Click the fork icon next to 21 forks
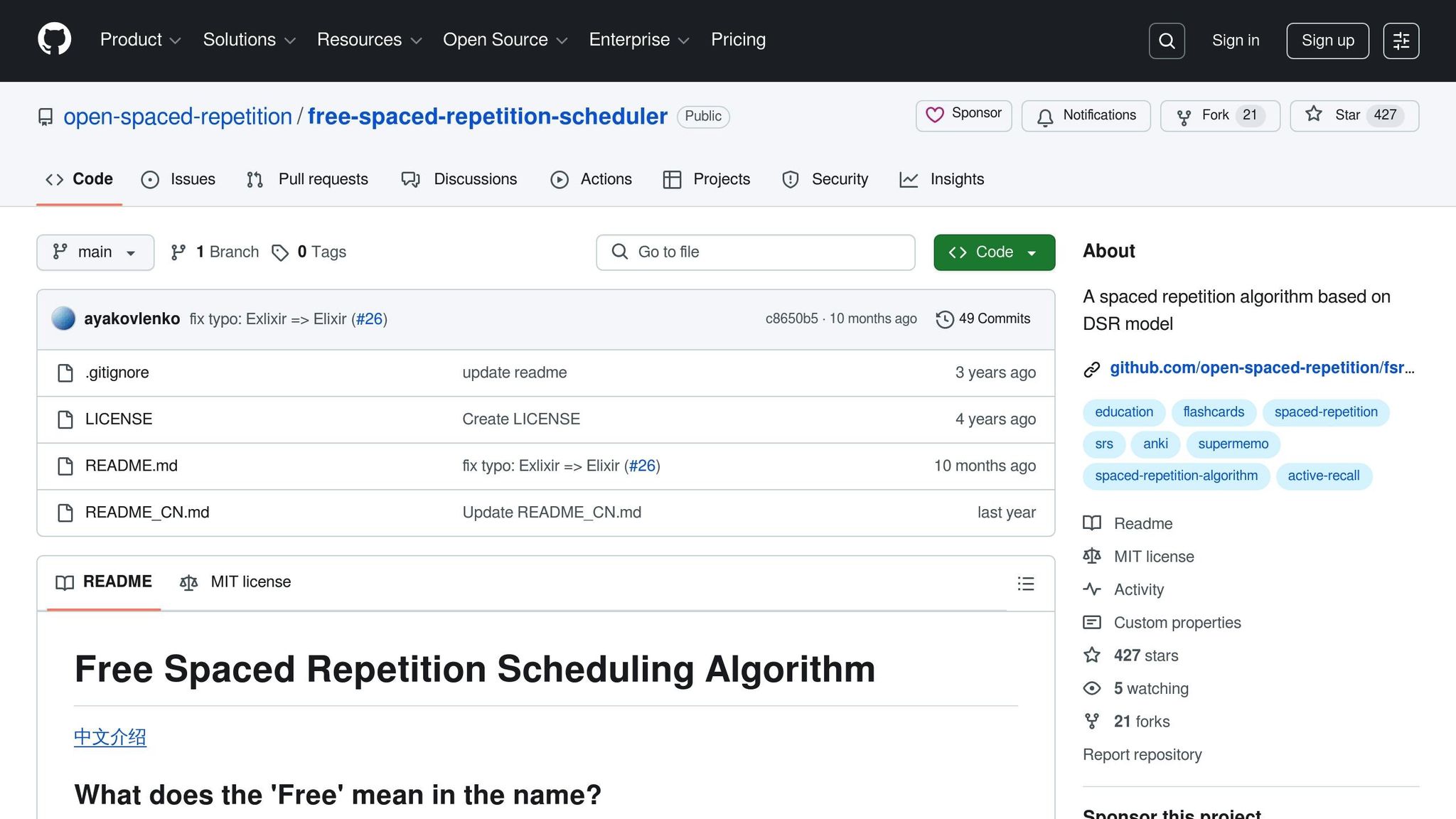This screenshot has height=819, width=1456. 1092,721
